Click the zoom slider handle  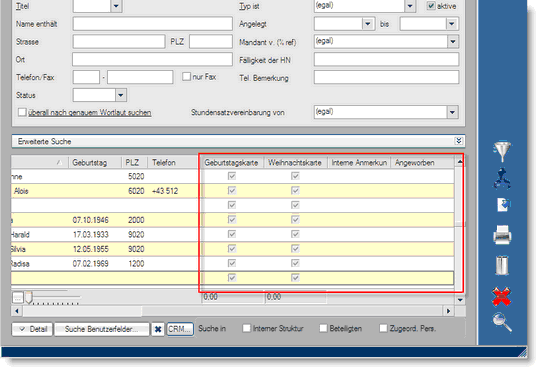point(29,298)
